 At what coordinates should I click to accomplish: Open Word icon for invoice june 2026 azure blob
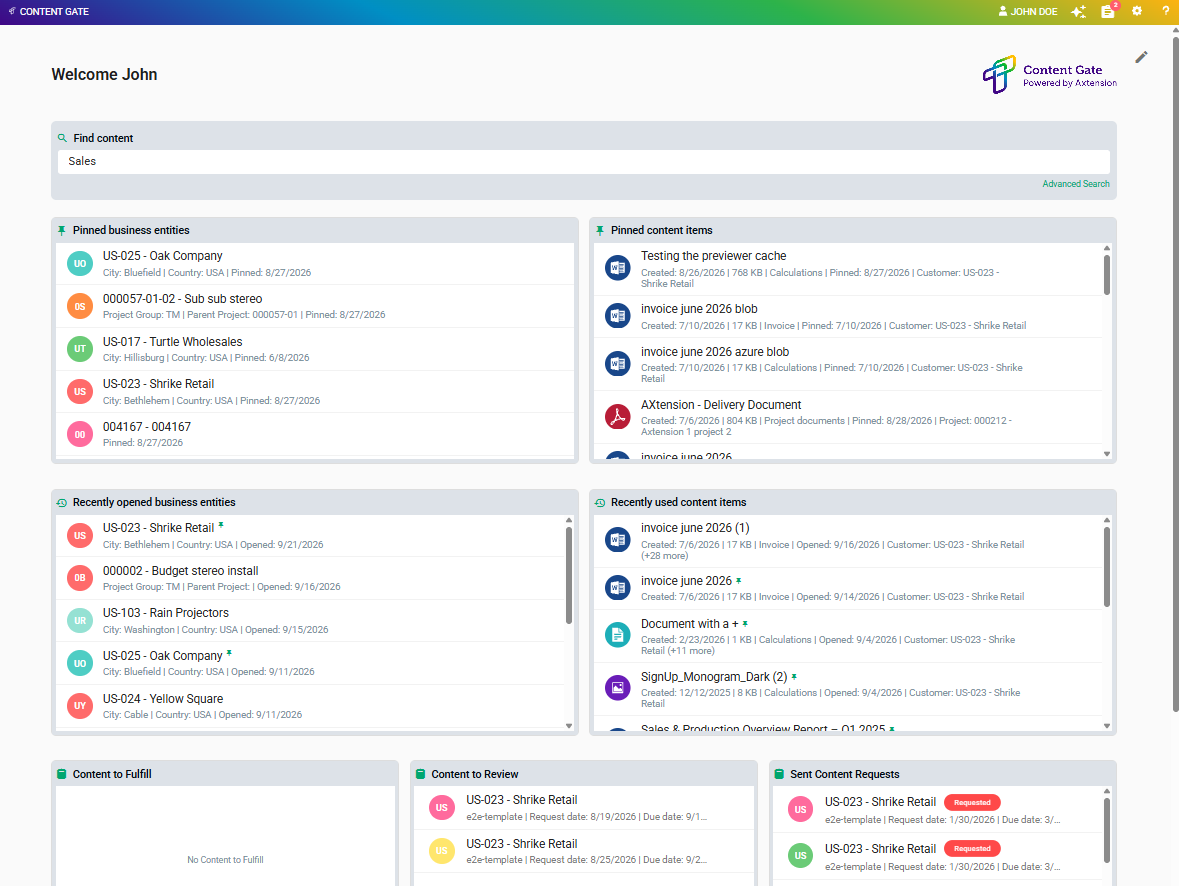click(618, 364)
